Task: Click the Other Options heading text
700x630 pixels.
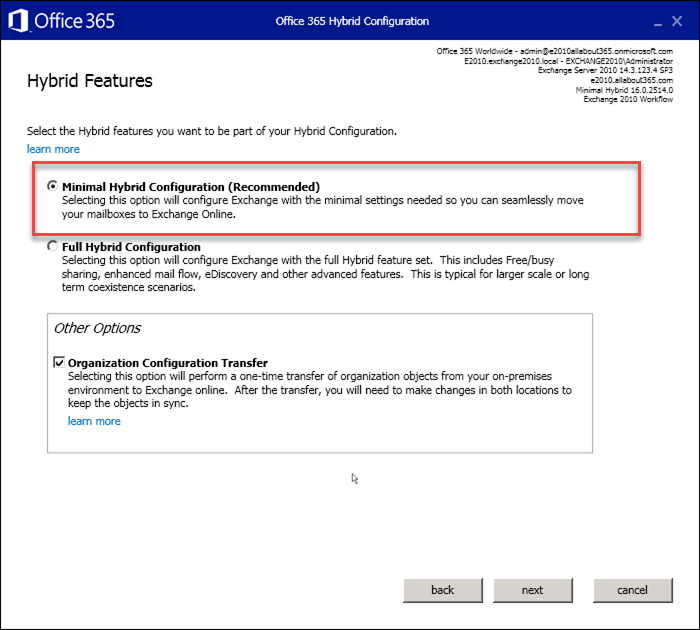Action: tap(97, 328)
